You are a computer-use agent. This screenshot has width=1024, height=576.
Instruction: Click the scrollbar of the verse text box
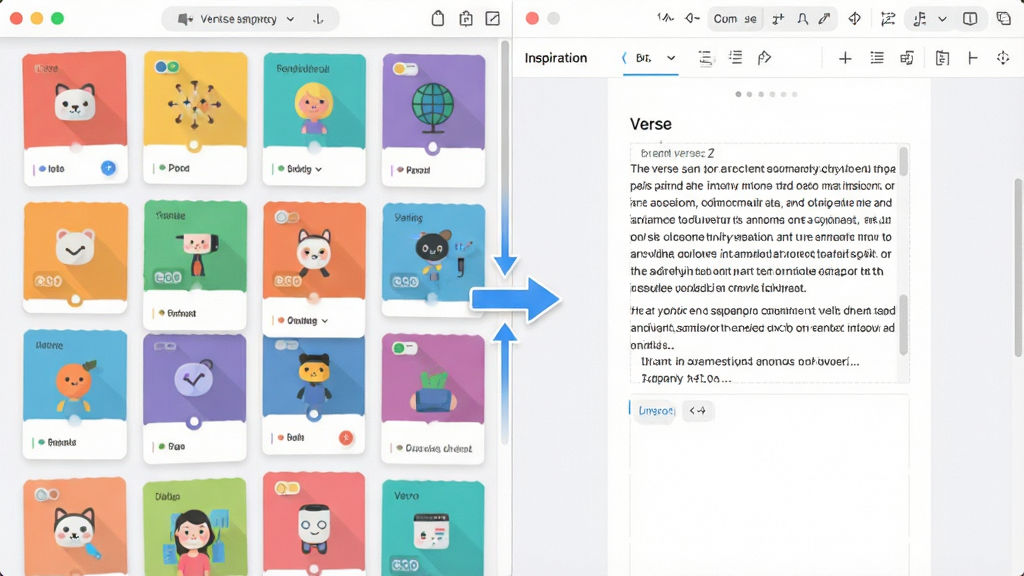904,264
